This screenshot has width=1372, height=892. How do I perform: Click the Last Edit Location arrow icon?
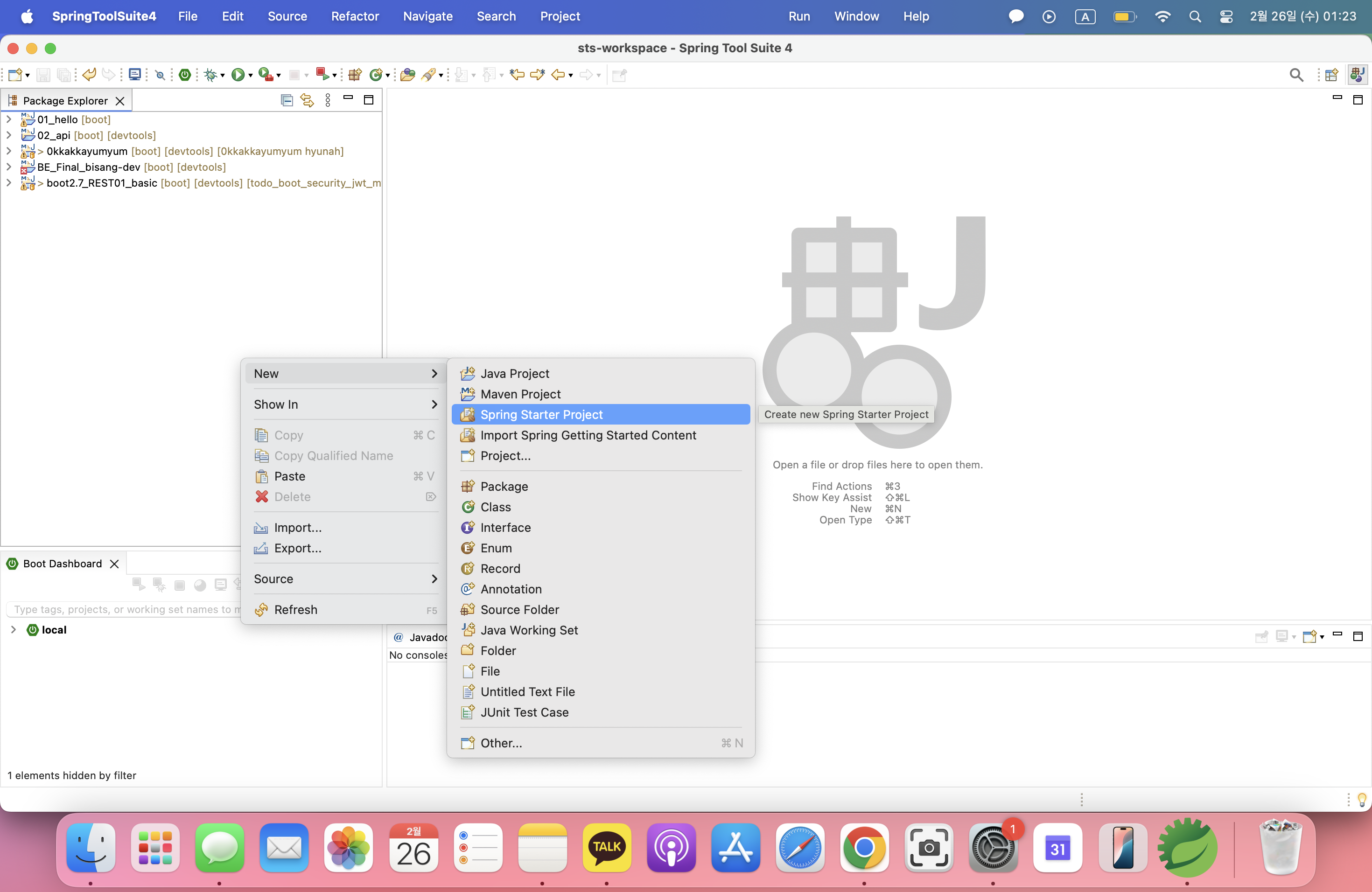tap(517, 75)
